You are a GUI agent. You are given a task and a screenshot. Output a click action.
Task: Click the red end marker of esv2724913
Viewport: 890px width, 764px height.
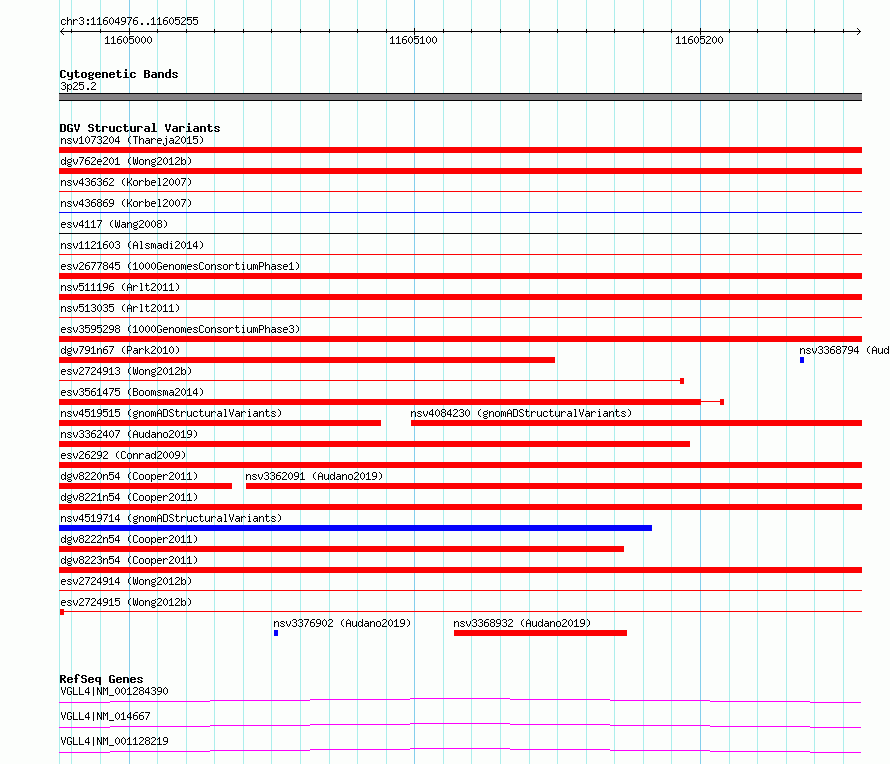coord(682,381)
